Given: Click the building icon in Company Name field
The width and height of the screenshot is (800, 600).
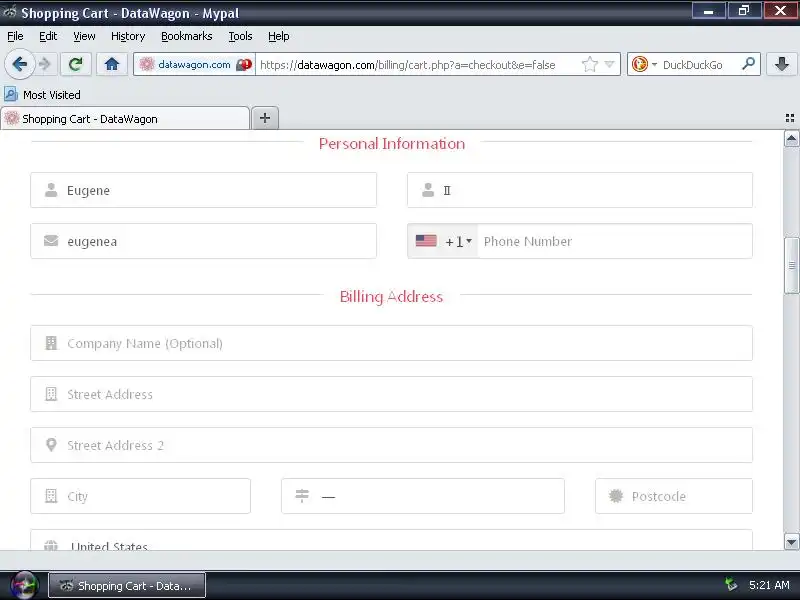Looking at the screenshot, I should (x=51, y=343).
